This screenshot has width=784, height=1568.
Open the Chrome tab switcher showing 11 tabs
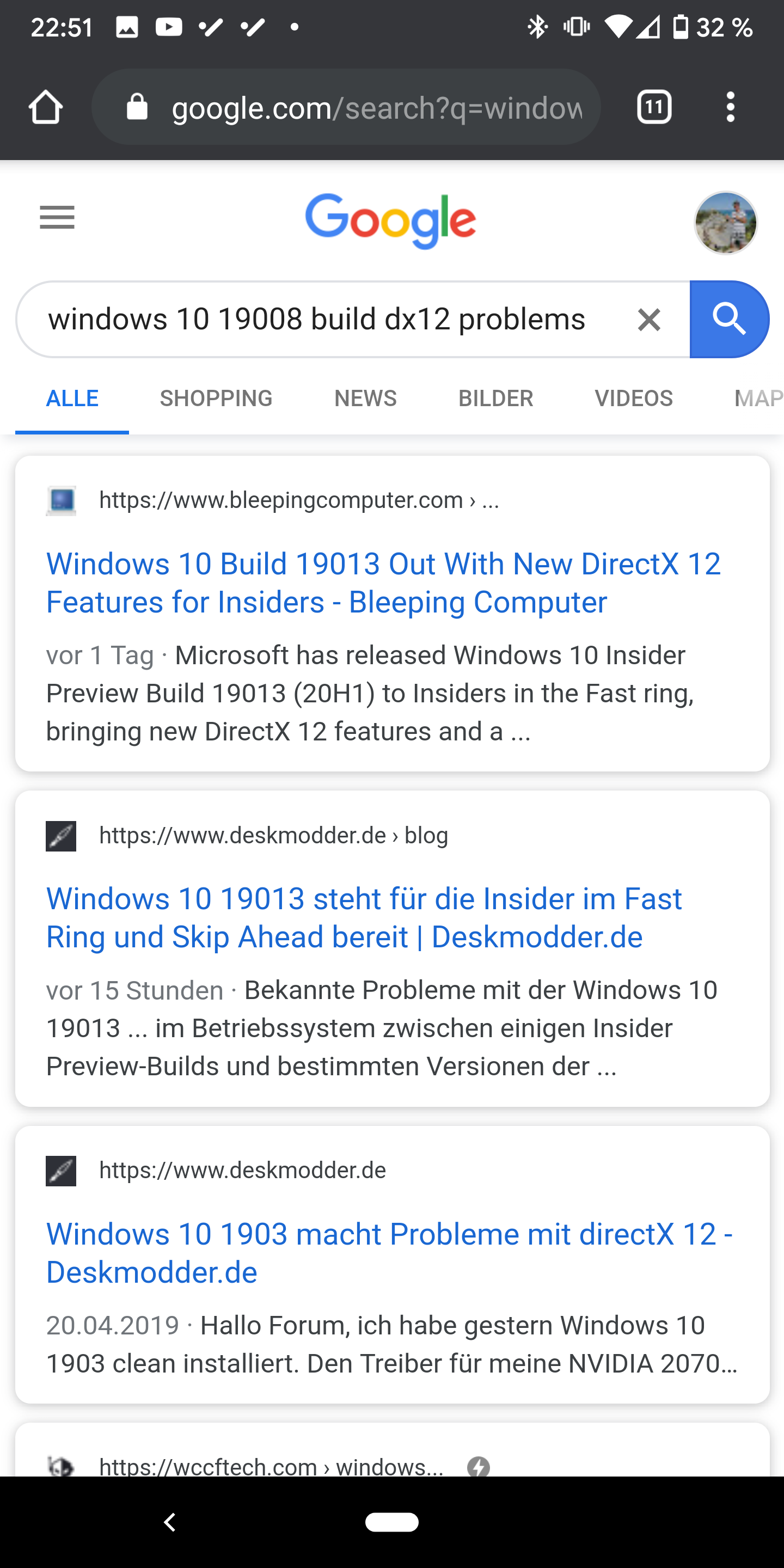654,107
